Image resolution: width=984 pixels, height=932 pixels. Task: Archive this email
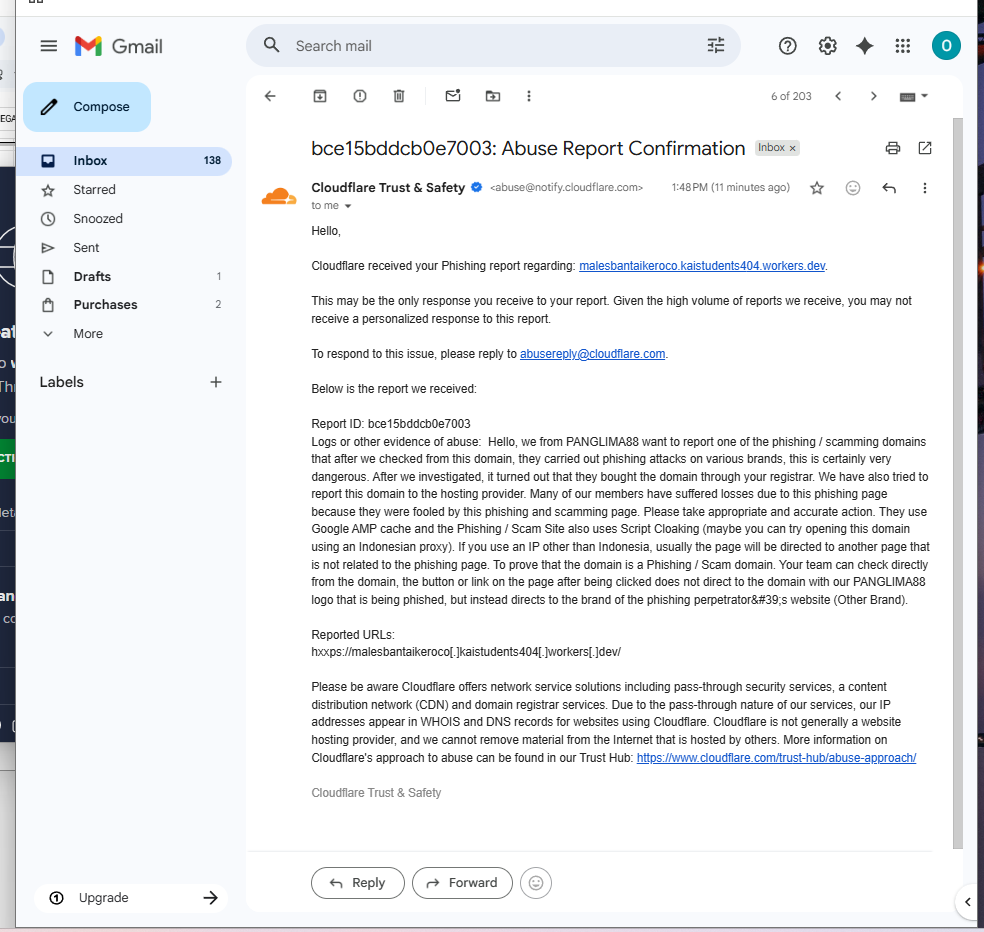coord(320,96)
